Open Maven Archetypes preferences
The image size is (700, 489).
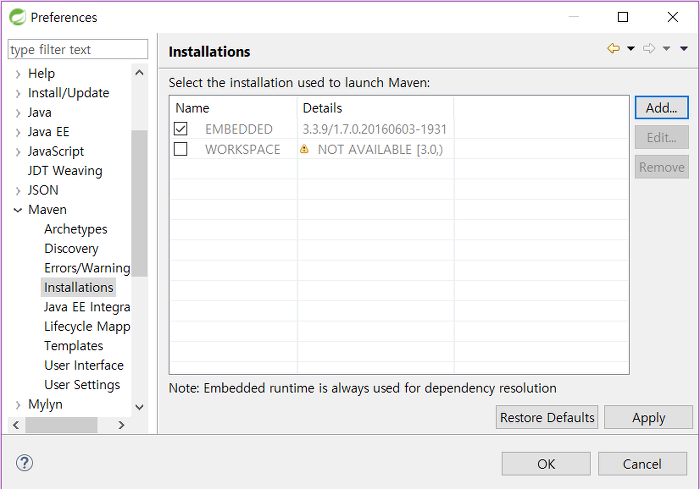coord(76,229)
